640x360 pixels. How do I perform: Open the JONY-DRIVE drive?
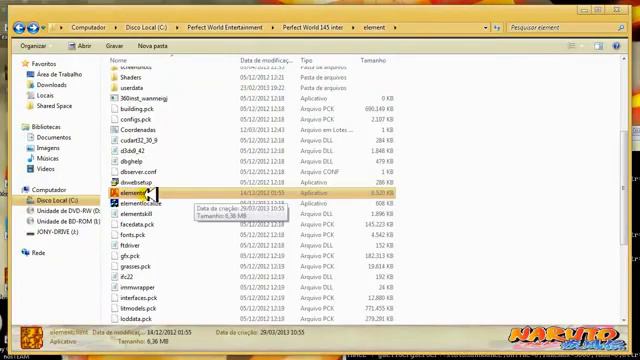click(x=57, y=232)
